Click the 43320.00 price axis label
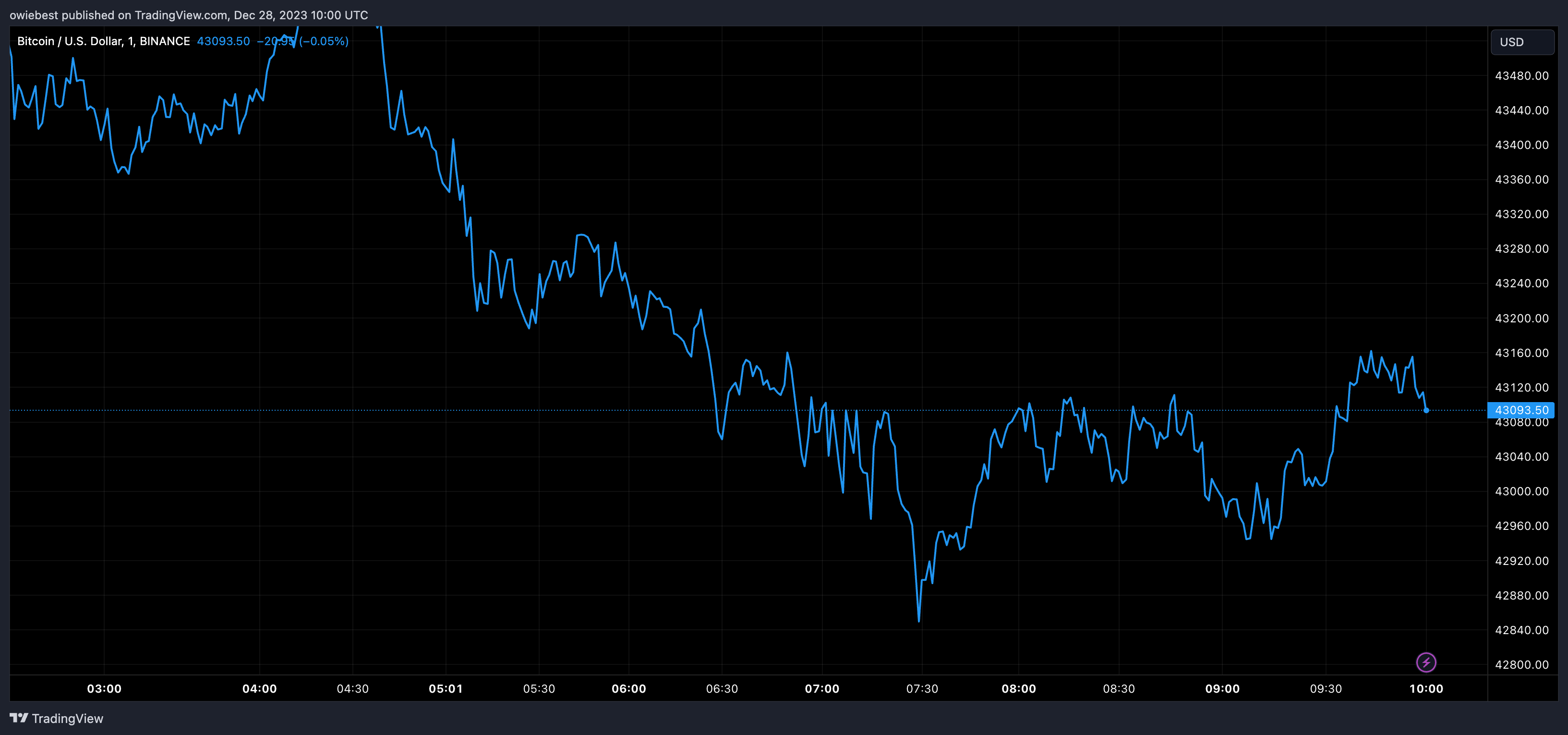Screen dimensions: 1568x735 [x=1522, y=214]
